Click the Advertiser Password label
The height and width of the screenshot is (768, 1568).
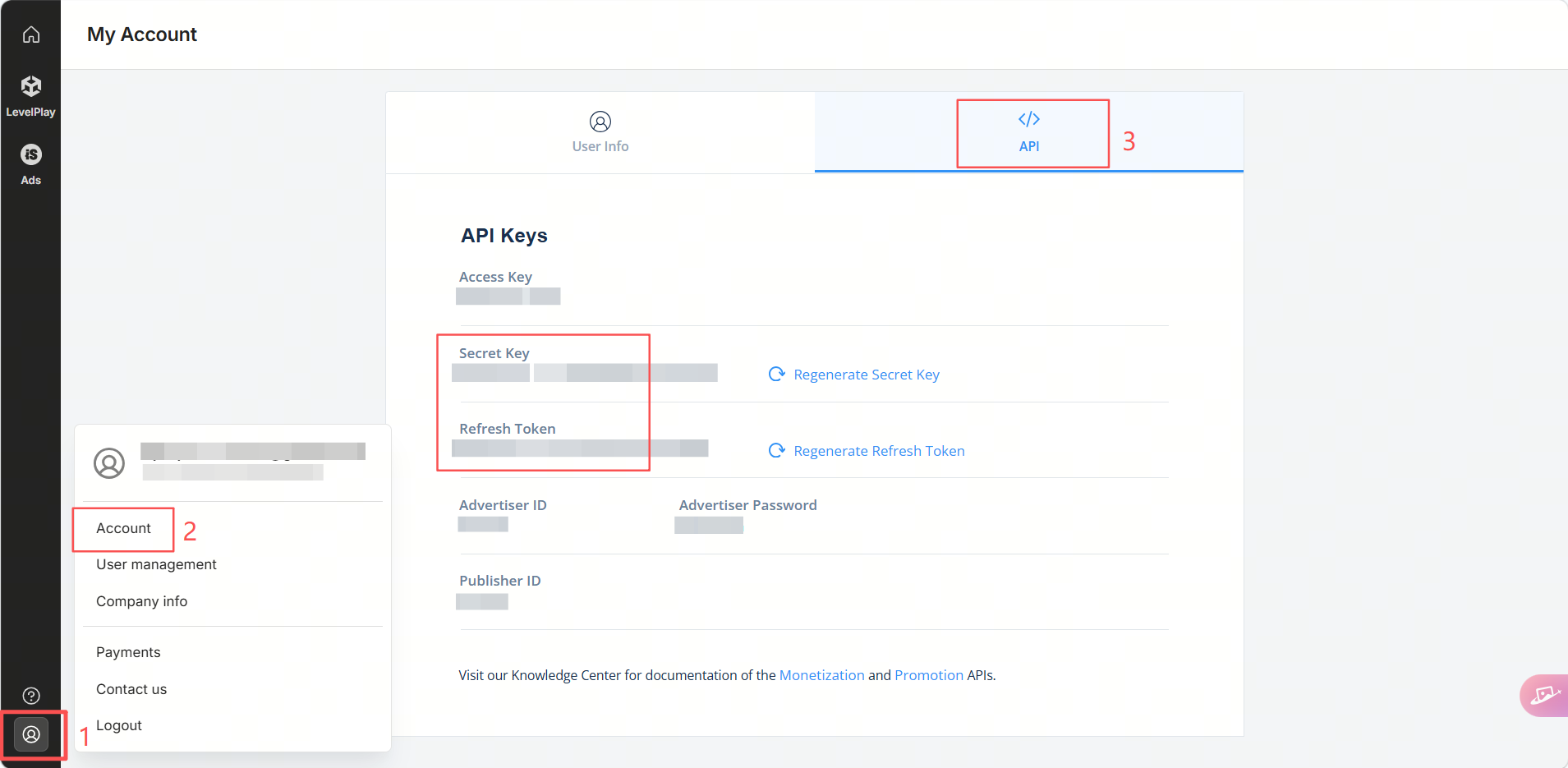click(x=747, y=505)
